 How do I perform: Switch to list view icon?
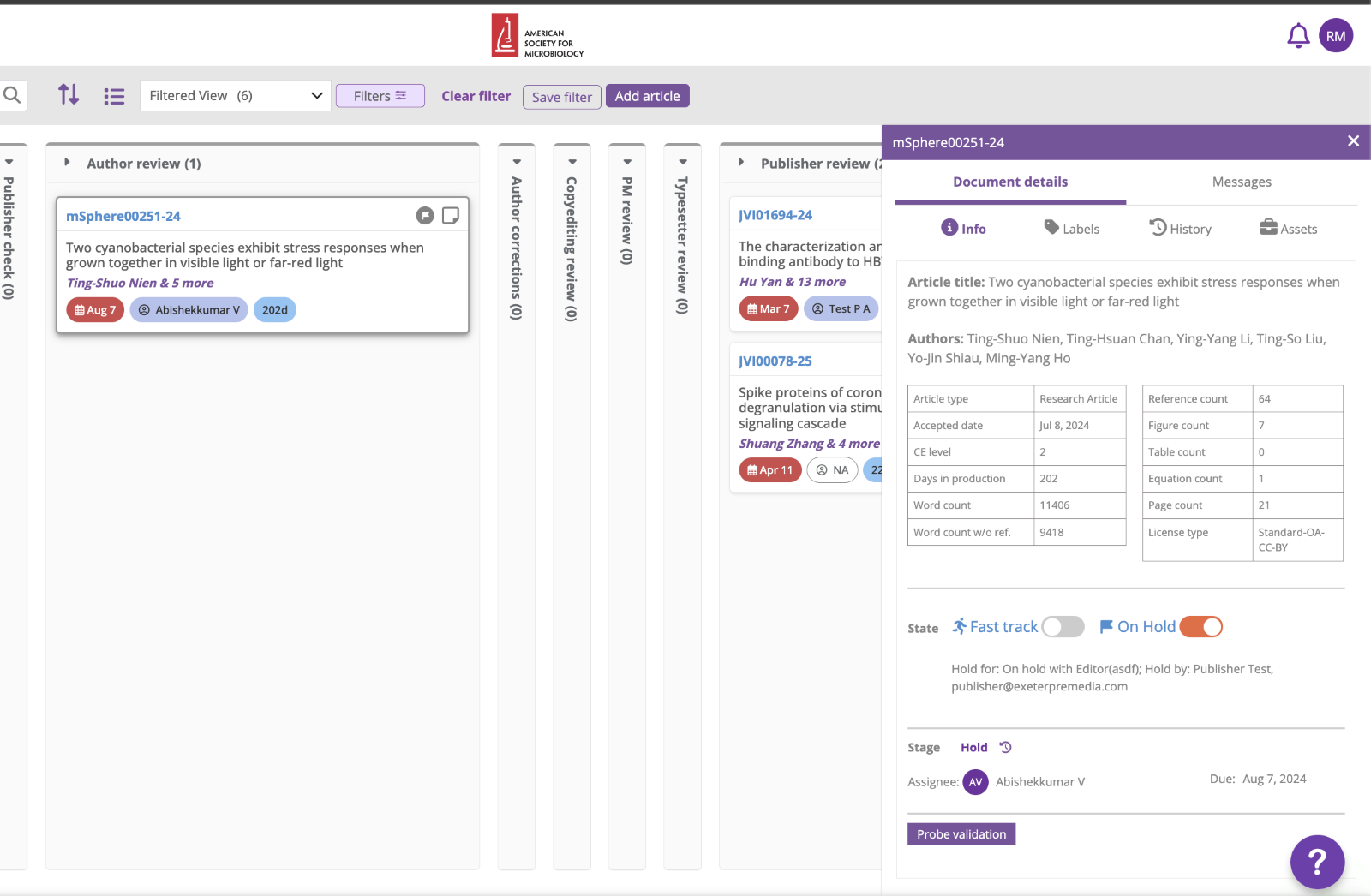click(x=114, y=96)
